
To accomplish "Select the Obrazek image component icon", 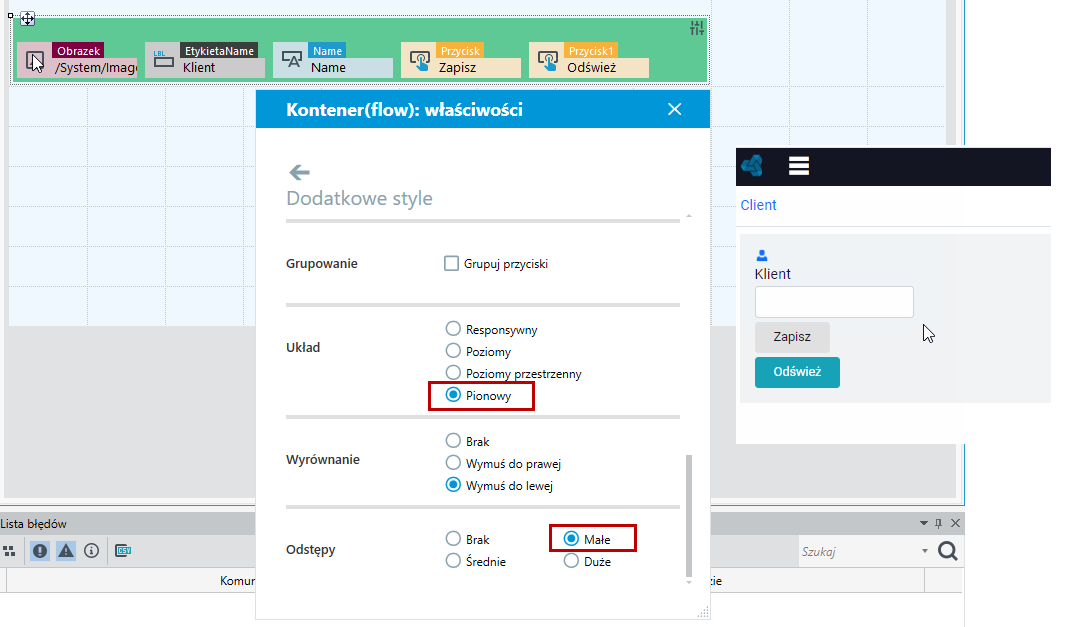I will [x=35, y=61].
